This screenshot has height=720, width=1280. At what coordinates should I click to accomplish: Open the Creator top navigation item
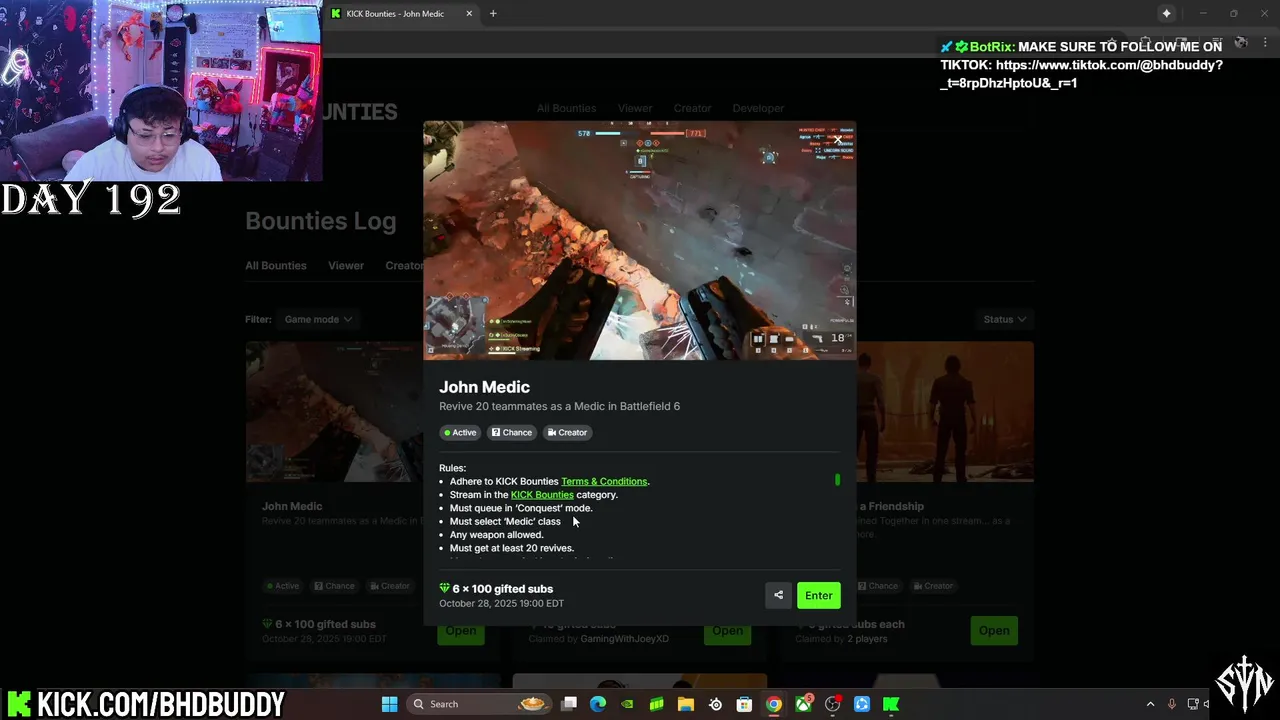pos(692,108)
